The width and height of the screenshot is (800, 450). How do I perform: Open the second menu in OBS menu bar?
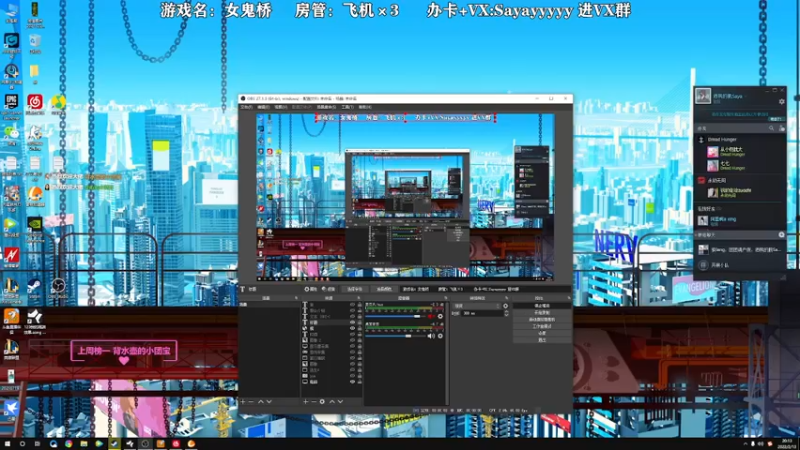click(x=263, y=107)
